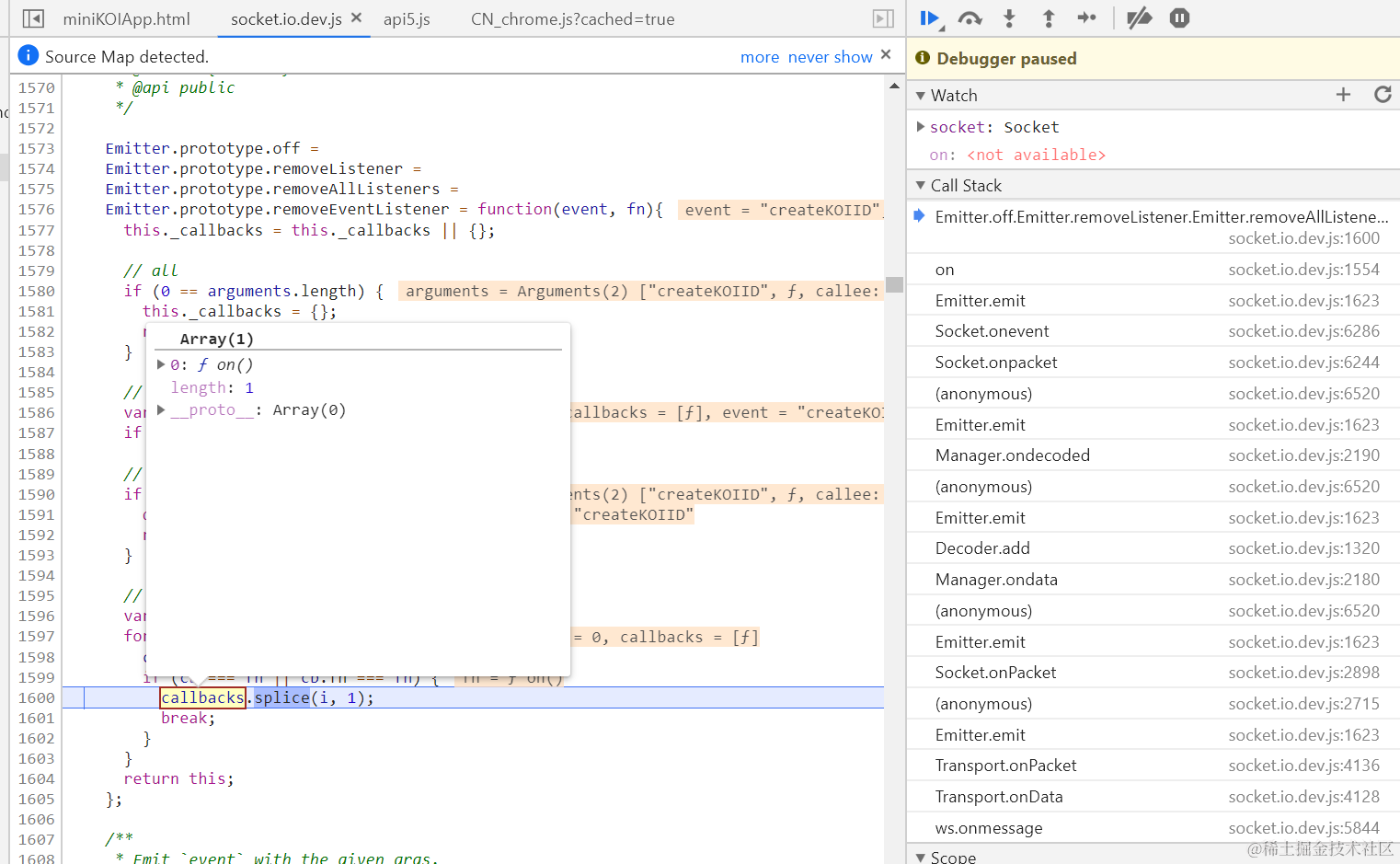Image resolution: width=1400 pixels, height=864 pixels.
Task: Step out of current function
Action: click(x=1048, y=17)
